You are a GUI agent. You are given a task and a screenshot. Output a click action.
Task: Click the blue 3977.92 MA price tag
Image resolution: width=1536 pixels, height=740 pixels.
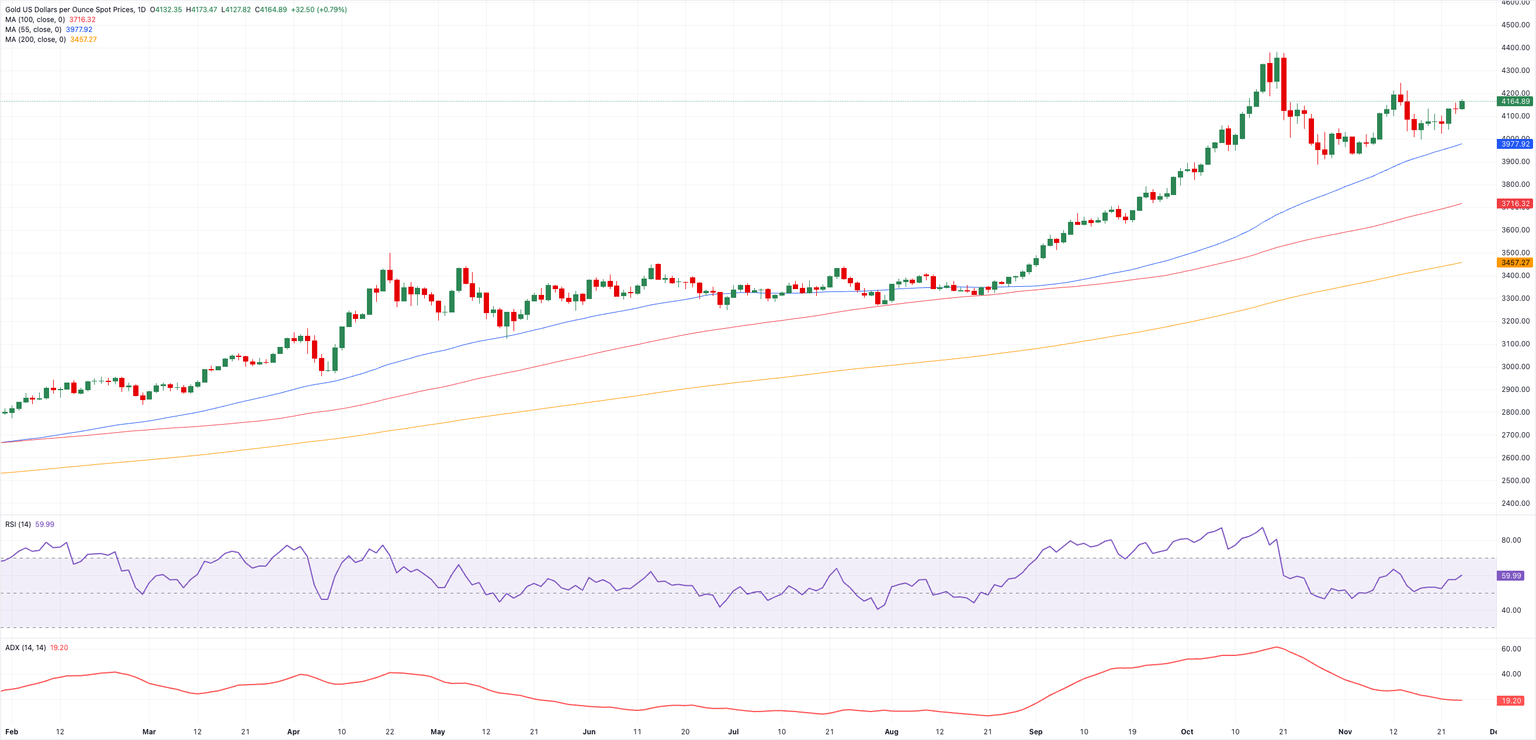point(1514,144)
